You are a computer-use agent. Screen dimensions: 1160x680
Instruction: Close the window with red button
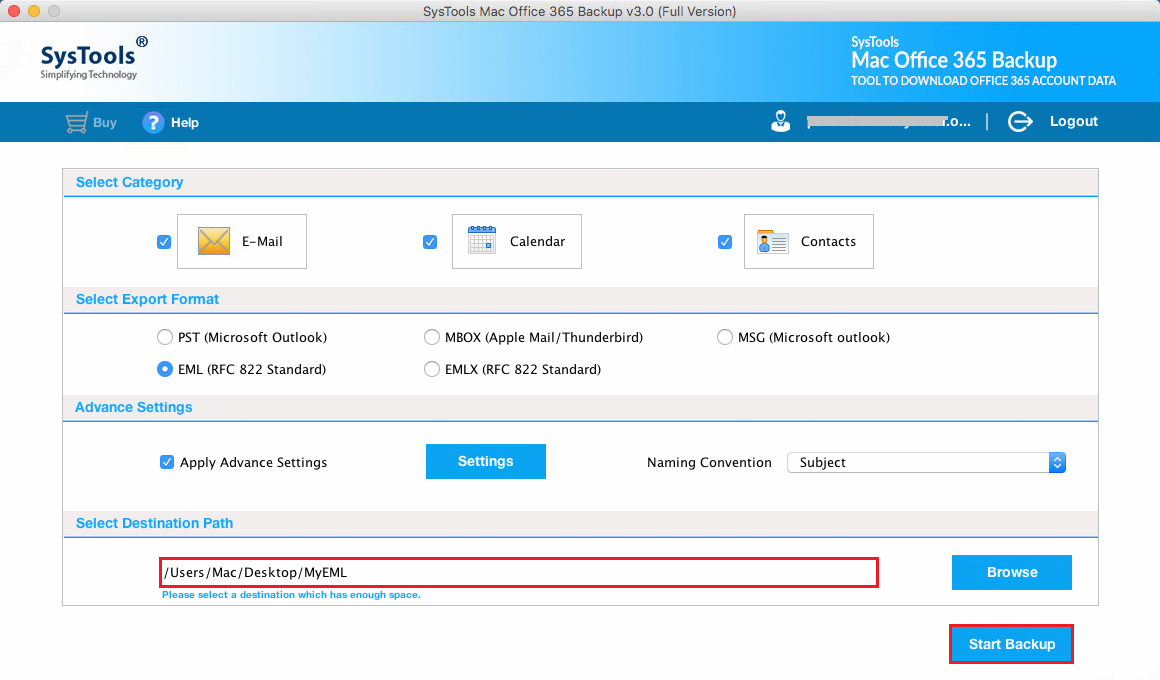(x=13, y=11)
